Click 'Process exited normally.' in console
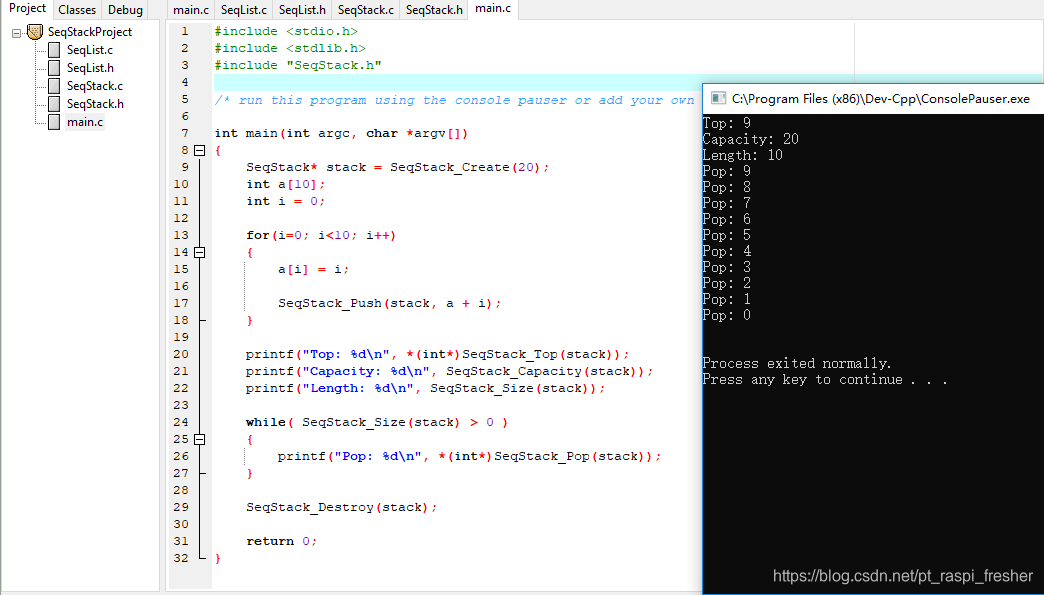Viewport: 1044px width, 595px height. coord(797,363)
